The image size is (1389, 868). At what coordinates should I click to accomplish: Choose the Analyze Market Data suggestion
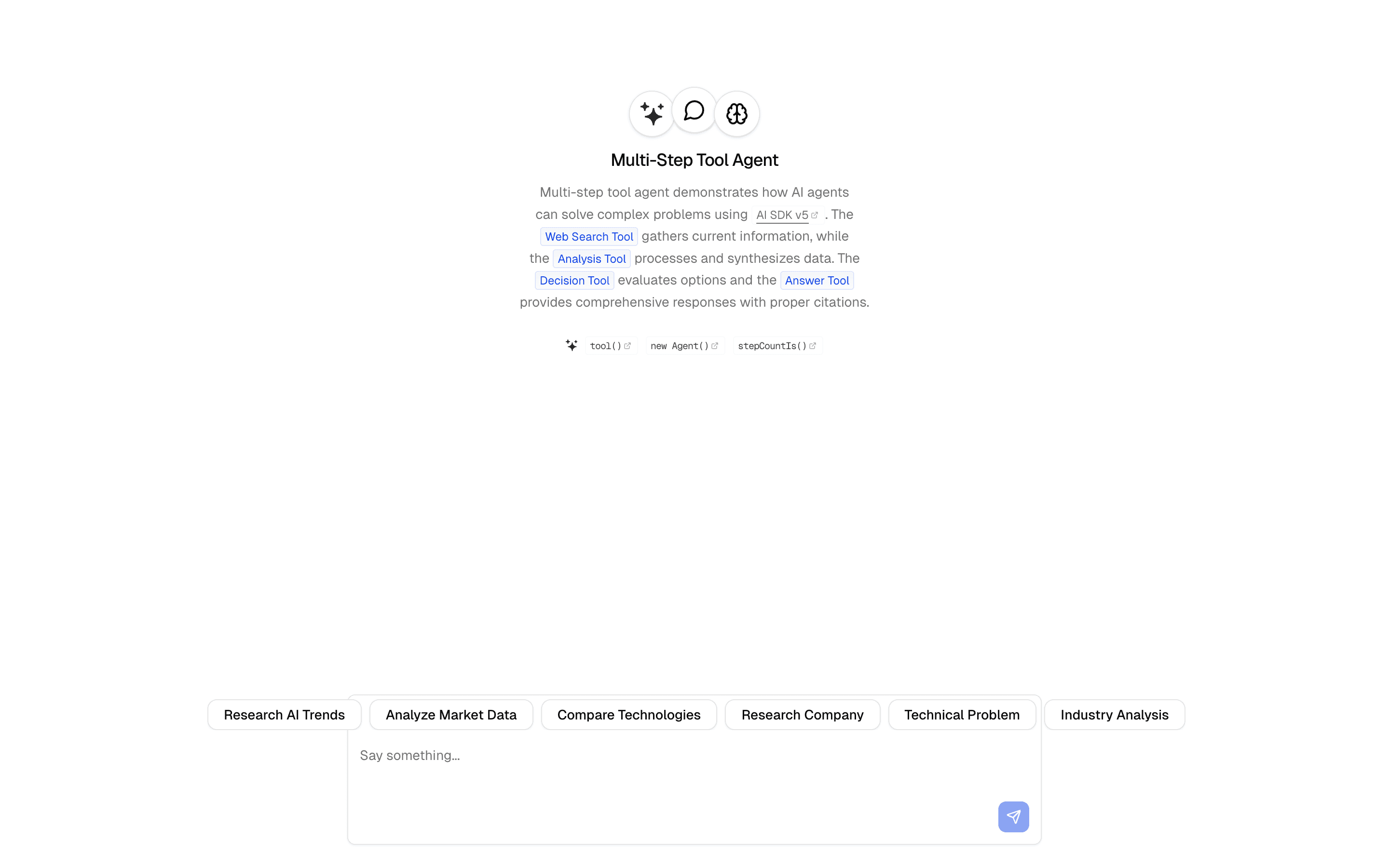451,715
